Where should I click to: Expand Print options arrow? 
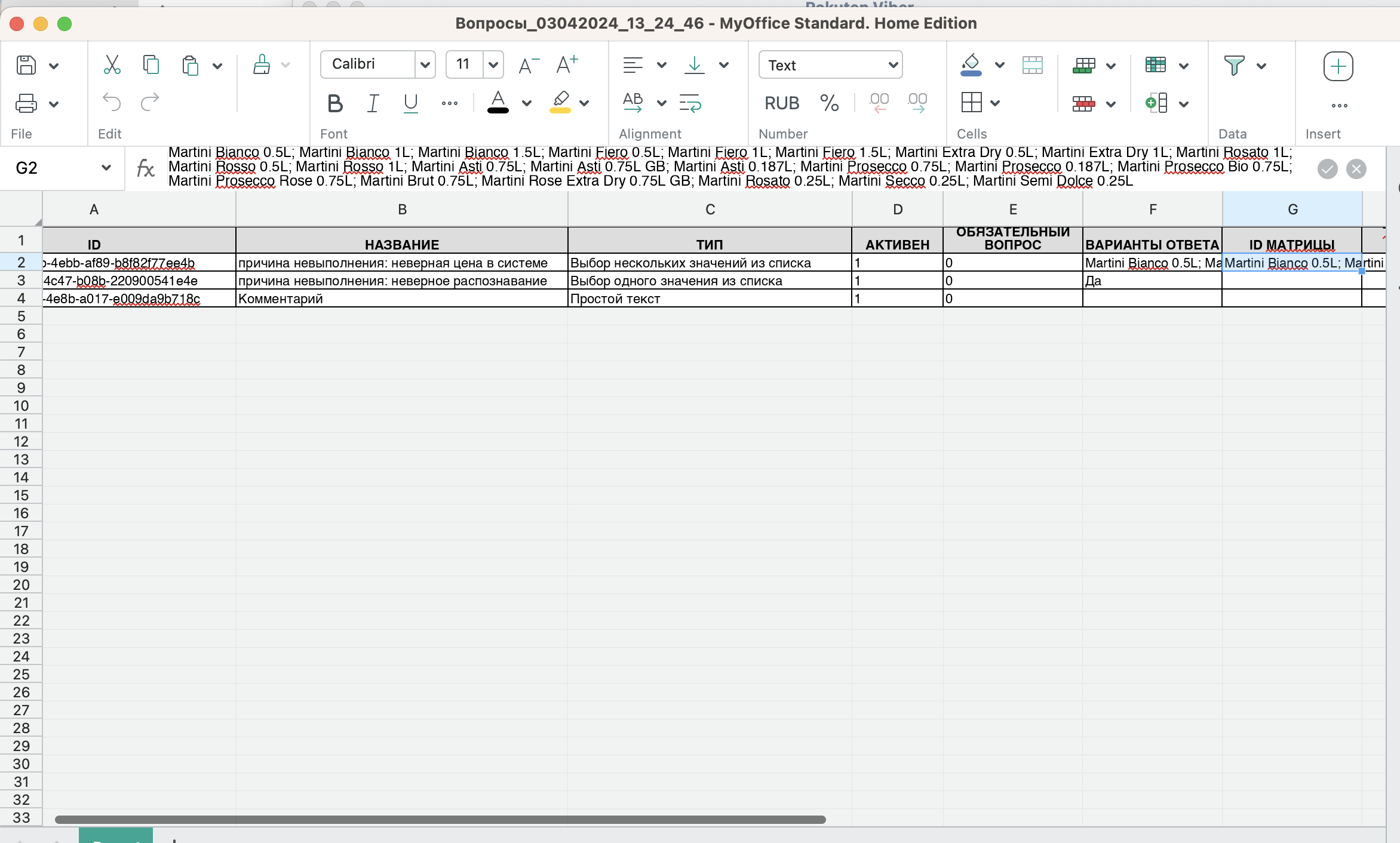point(54,104)
